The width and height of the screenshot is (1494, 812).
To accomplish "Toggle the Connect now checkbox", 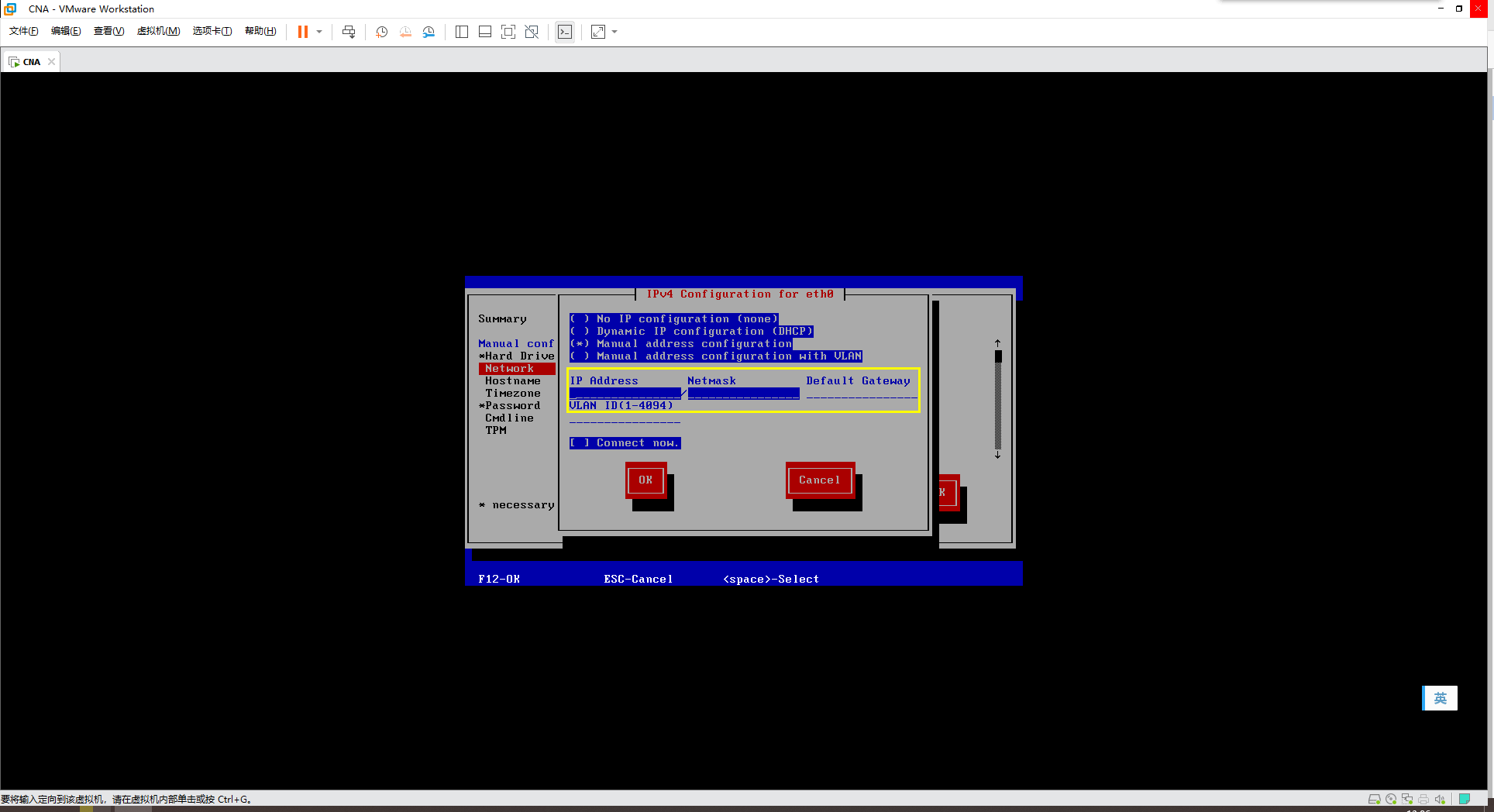I will pos(625,443).
